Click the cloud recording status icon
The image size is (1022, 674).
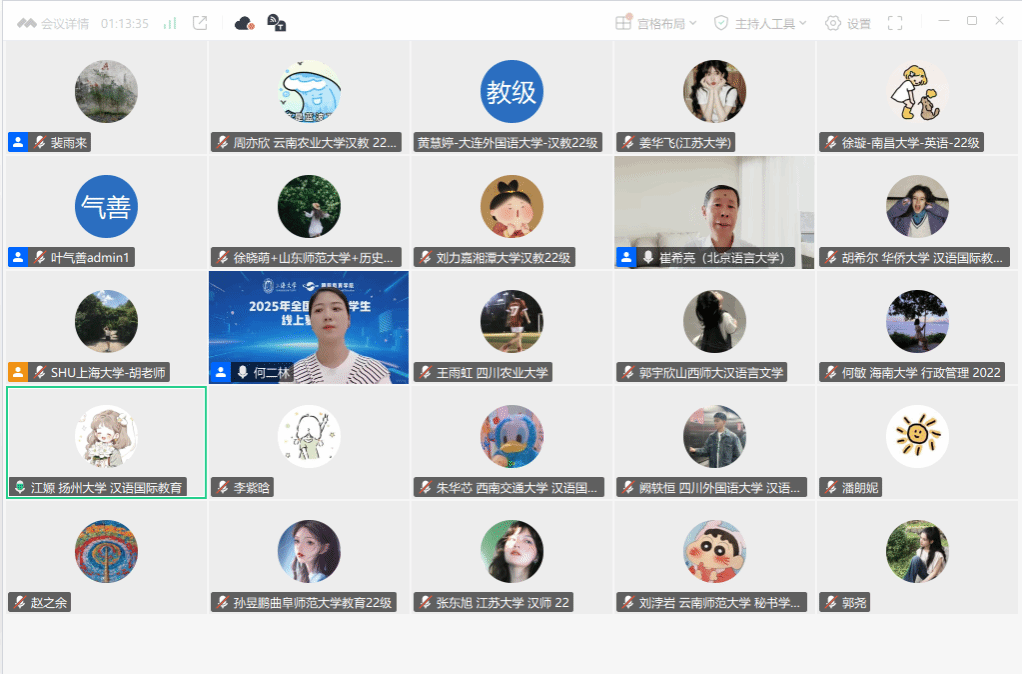(244, 23)
